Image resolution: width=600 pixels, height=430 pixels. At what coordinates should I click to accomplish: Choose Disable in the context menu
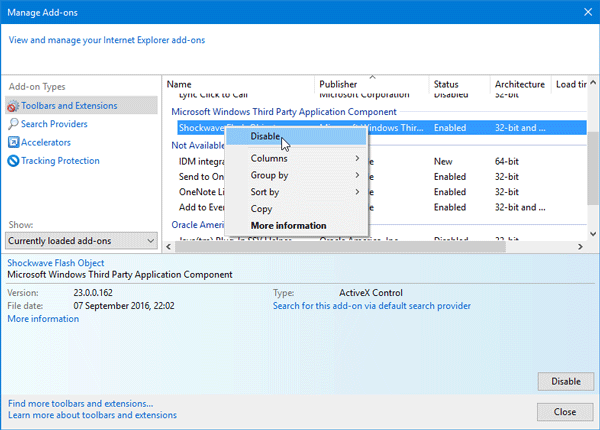click(265, 137)
